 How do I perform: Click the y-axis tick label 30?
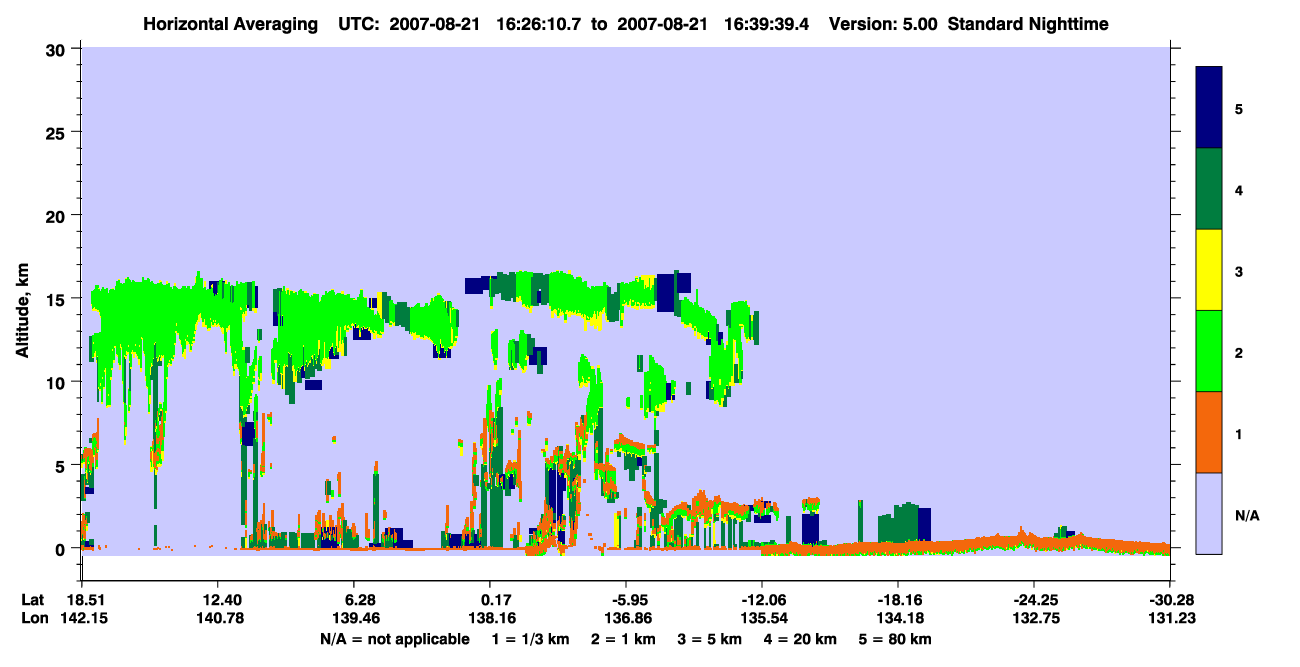click(x=58, y=48)
